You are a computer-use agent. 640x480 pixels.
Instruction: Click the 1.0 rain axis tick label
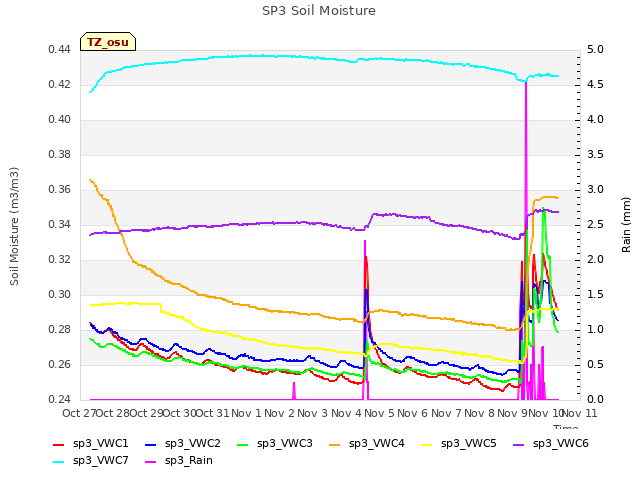coord(595,330)
